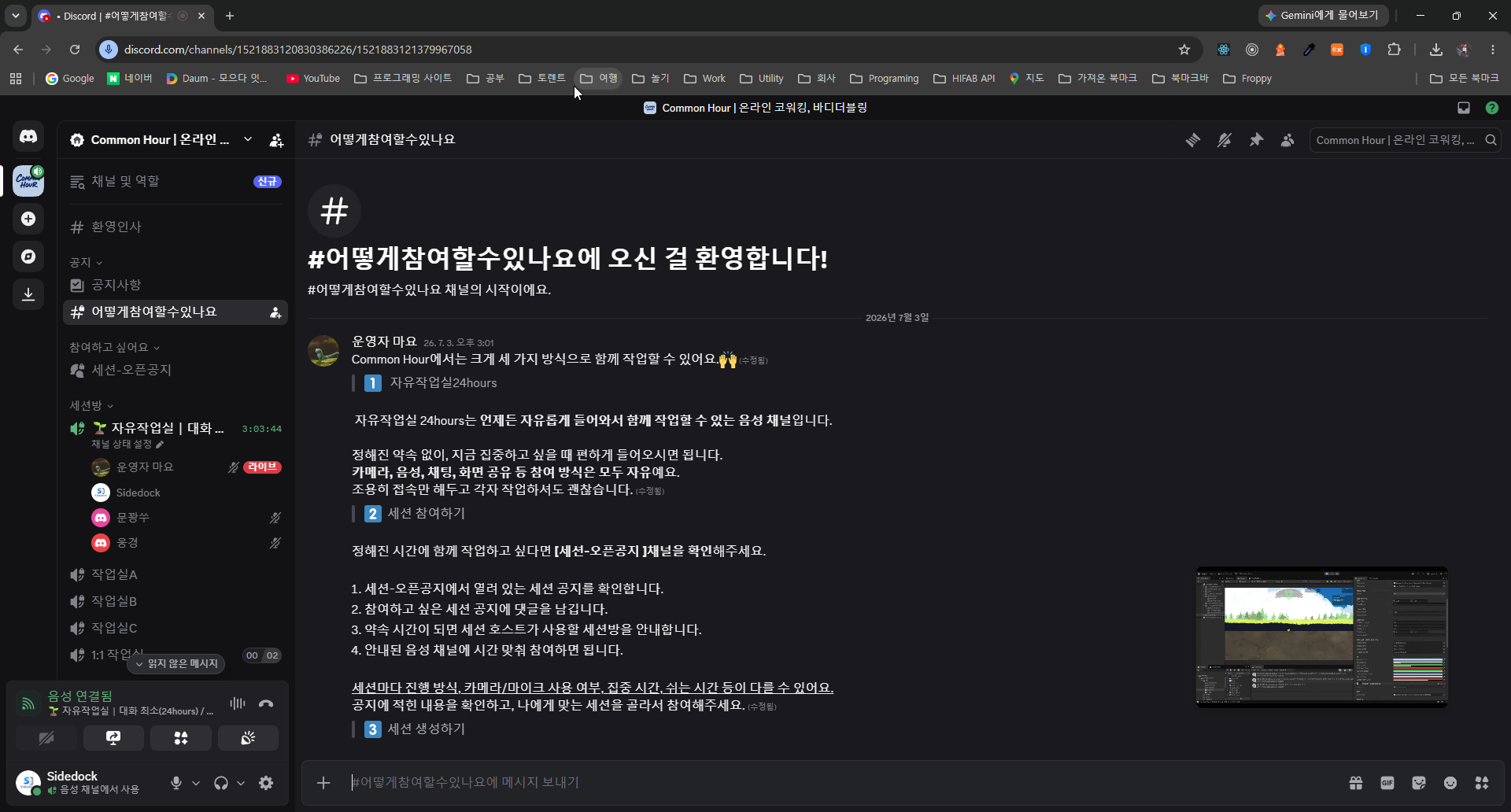Mute microphone toggle in user panel

[x=176, y=783]
